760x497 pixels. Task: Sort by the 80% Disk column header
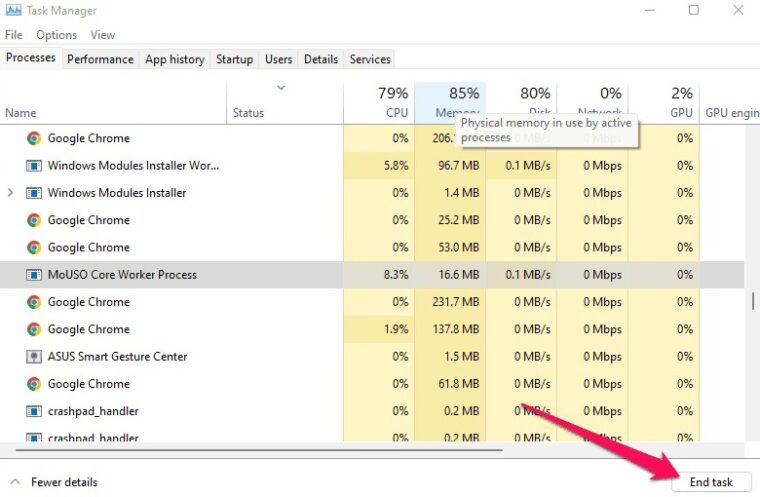click(x=522, y=103)
